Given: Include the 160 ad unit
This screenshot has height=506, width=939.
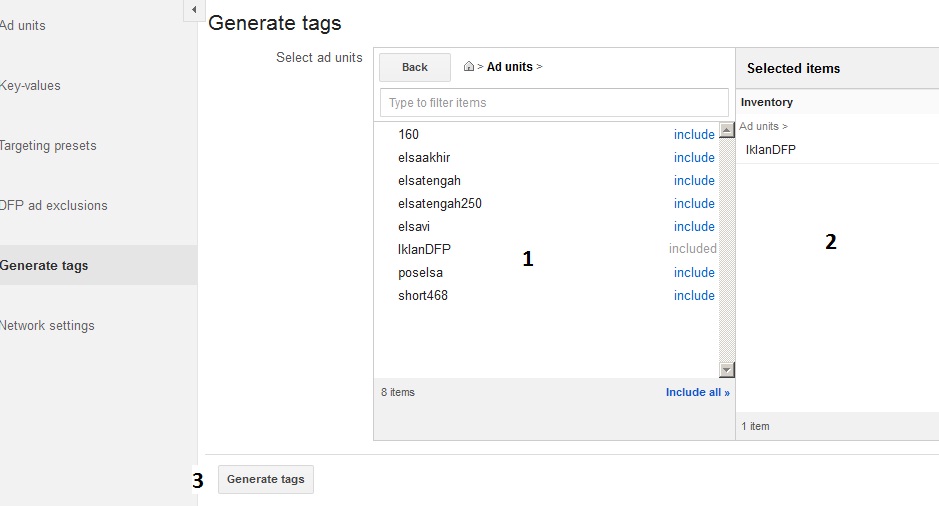Looking at the screenshot, I should 693,135.
